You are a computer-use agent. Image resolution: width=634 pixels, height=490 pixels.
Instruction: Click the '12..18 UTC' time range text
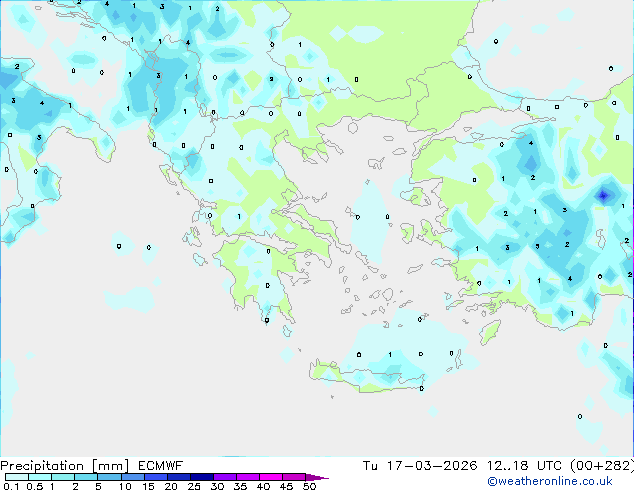[x=524, y=466]
